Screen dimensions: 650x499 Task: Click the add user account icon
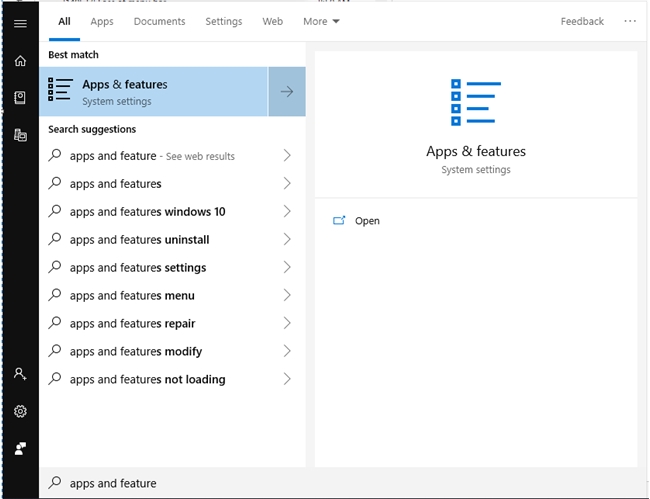click(x=20, y=374)
